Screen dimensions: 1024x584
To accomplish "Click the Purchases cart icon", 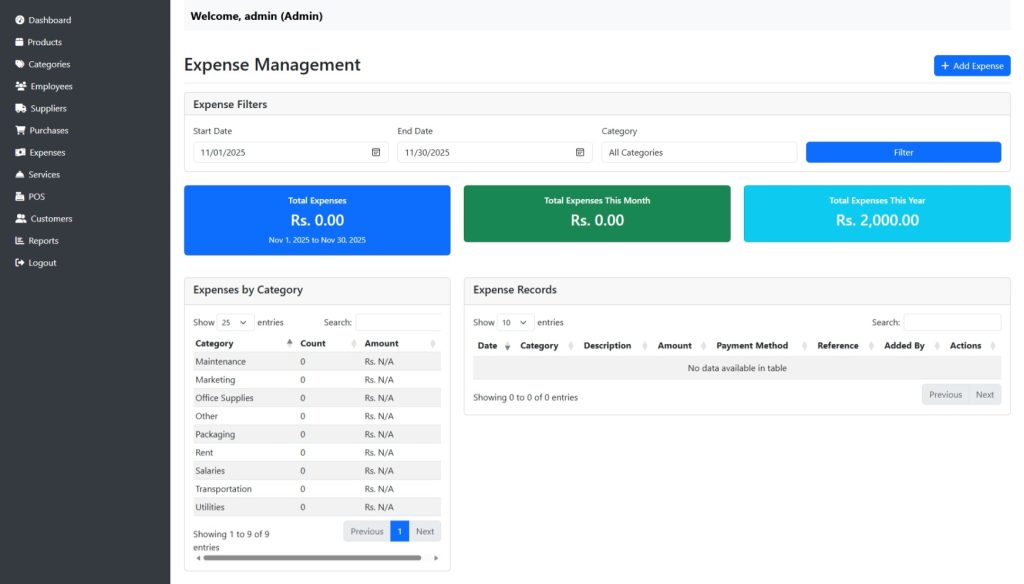I will 19,130.
